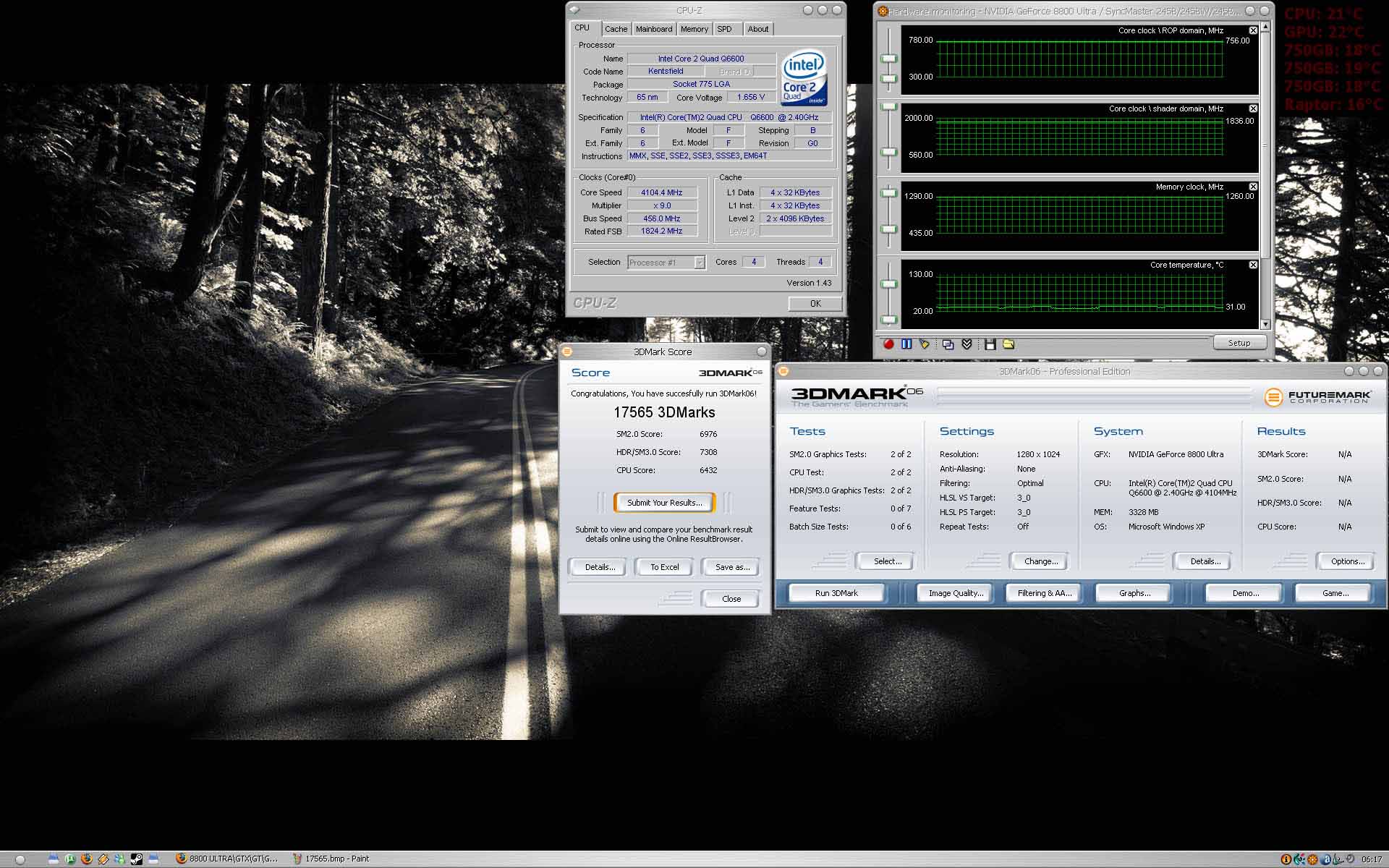Viewport: 1389px width, 868px height.
Task: Click the Futuremark Corporation logo
Action: point(1317,396)
